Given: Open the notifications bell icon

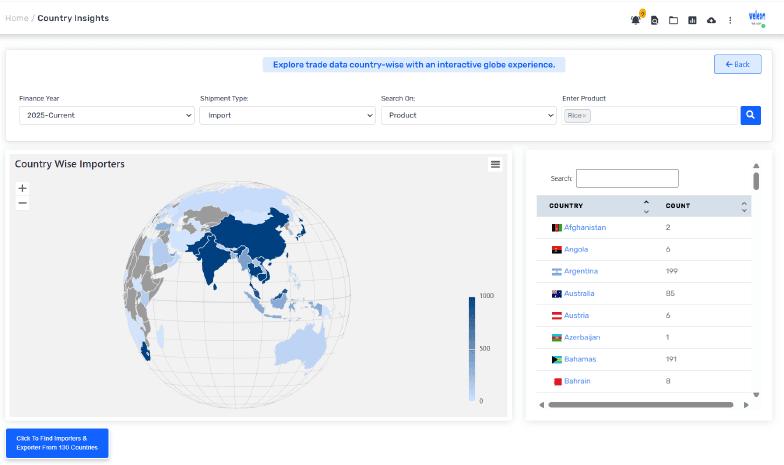Looking at the screenshot, I should click(635, 20).
